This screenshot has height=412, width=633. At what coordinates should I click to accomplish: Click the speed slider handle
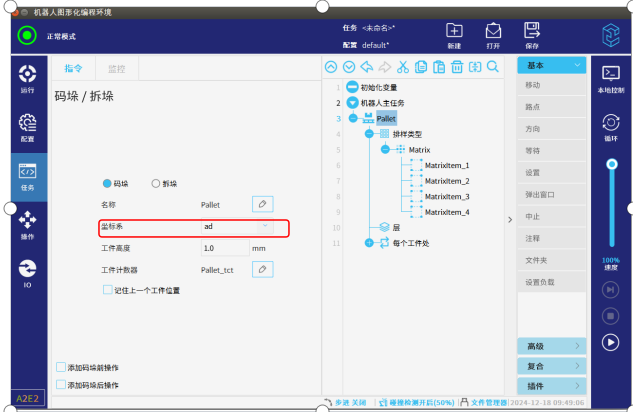point(612,163)
